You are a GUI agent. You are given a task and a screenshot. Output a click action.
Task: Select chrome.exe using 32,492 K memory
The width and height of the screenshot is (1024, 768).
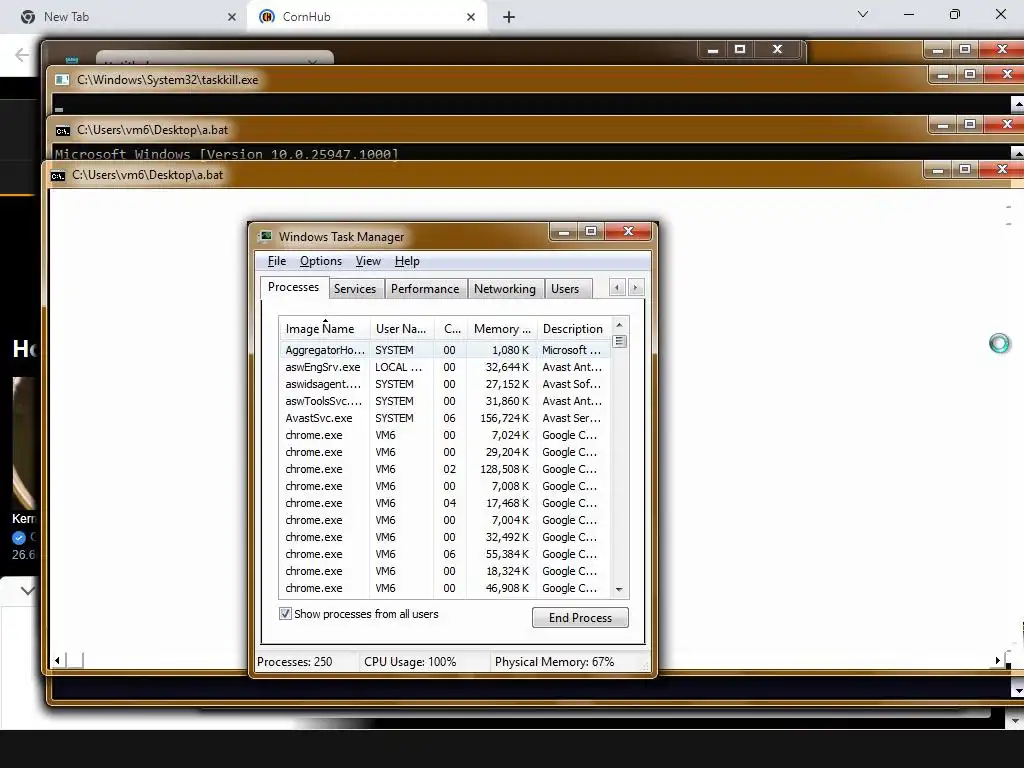(445, 537)
